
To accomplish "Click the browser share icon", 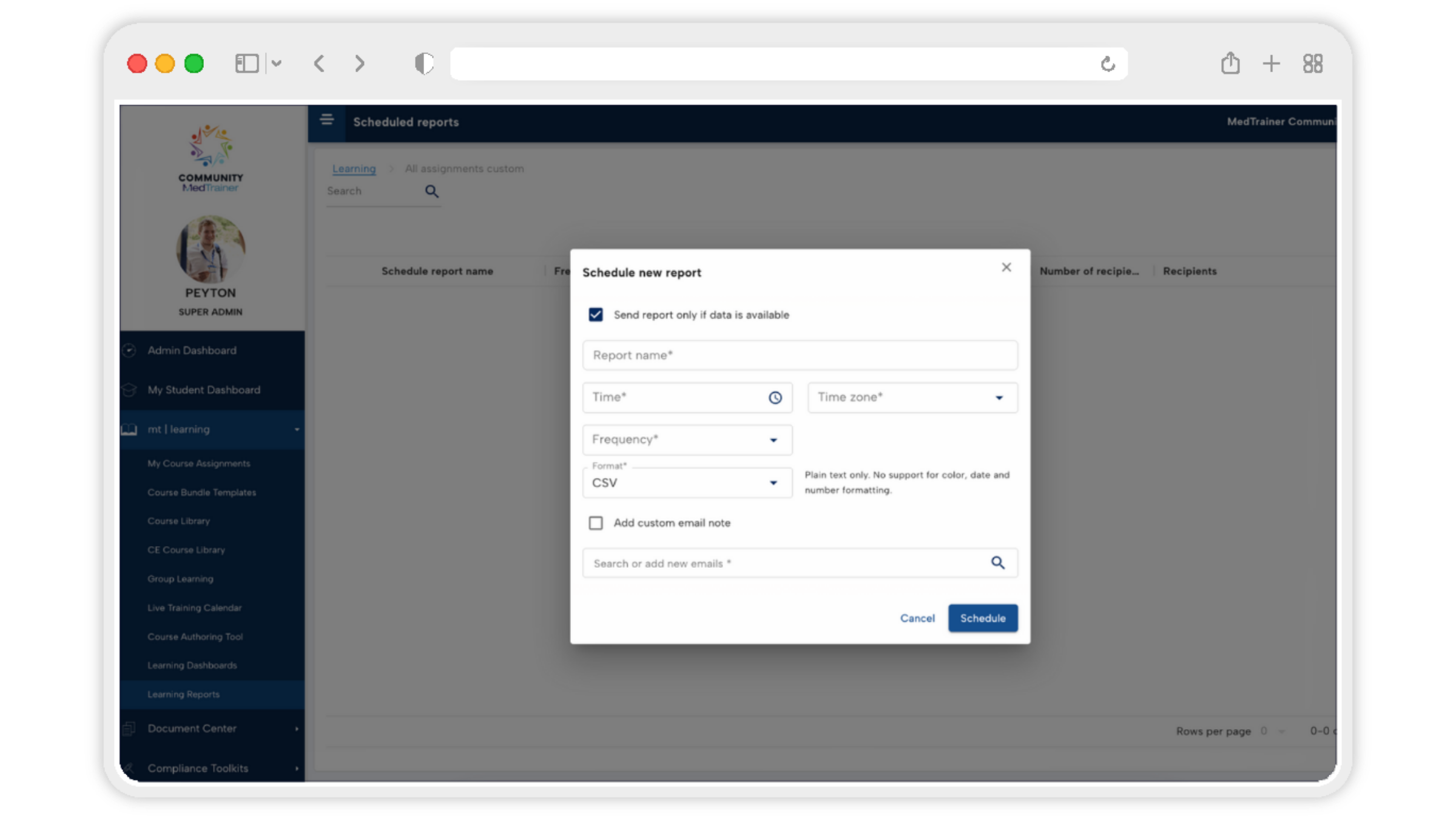I will pos(1230,63).
